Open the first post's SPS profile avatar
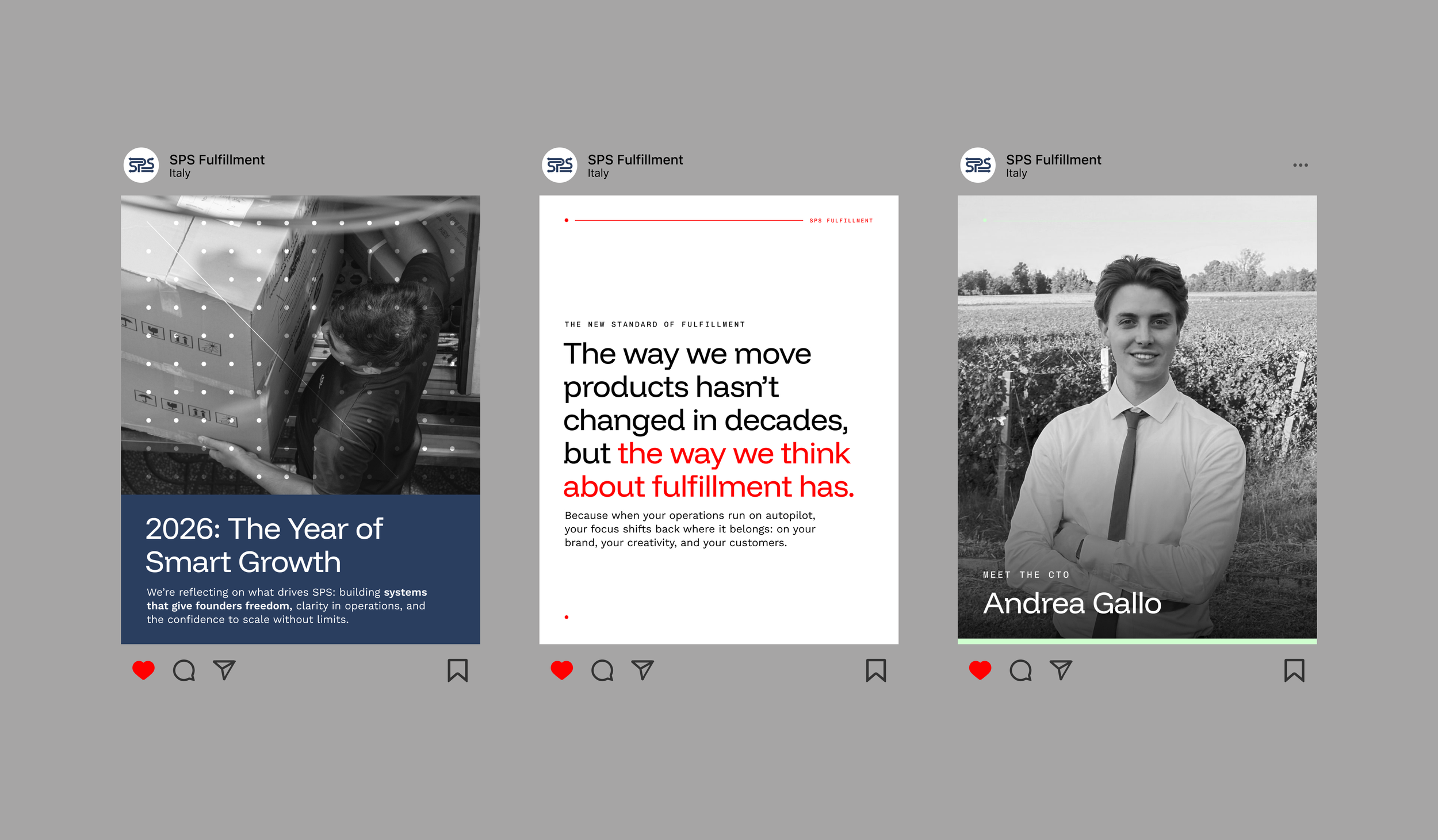Viewport: 1438px width, 840px height. tap(141, 166)
